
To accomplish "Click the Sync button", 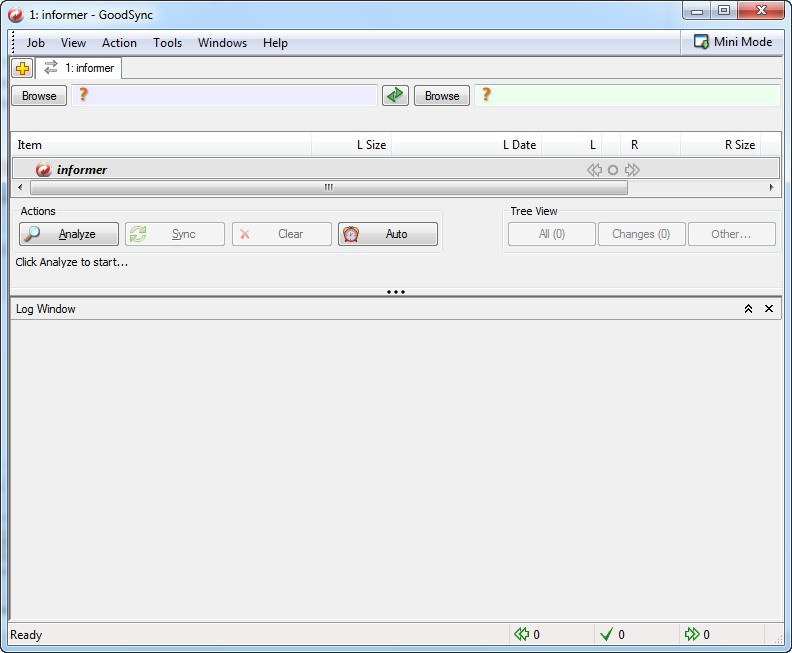I will coord(175,234).
